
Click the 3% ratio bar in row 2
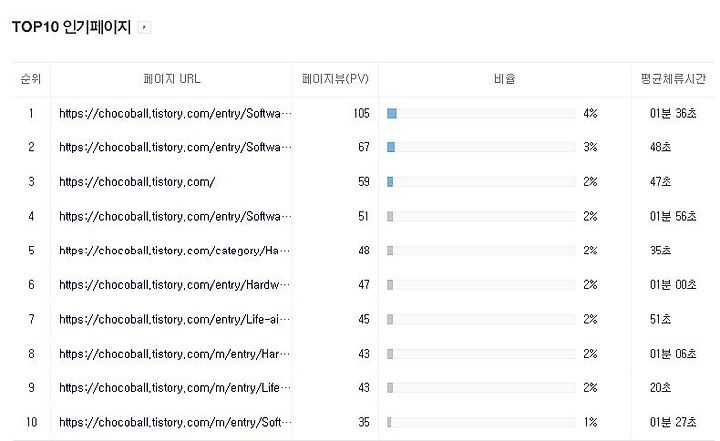tap(481, 147)
